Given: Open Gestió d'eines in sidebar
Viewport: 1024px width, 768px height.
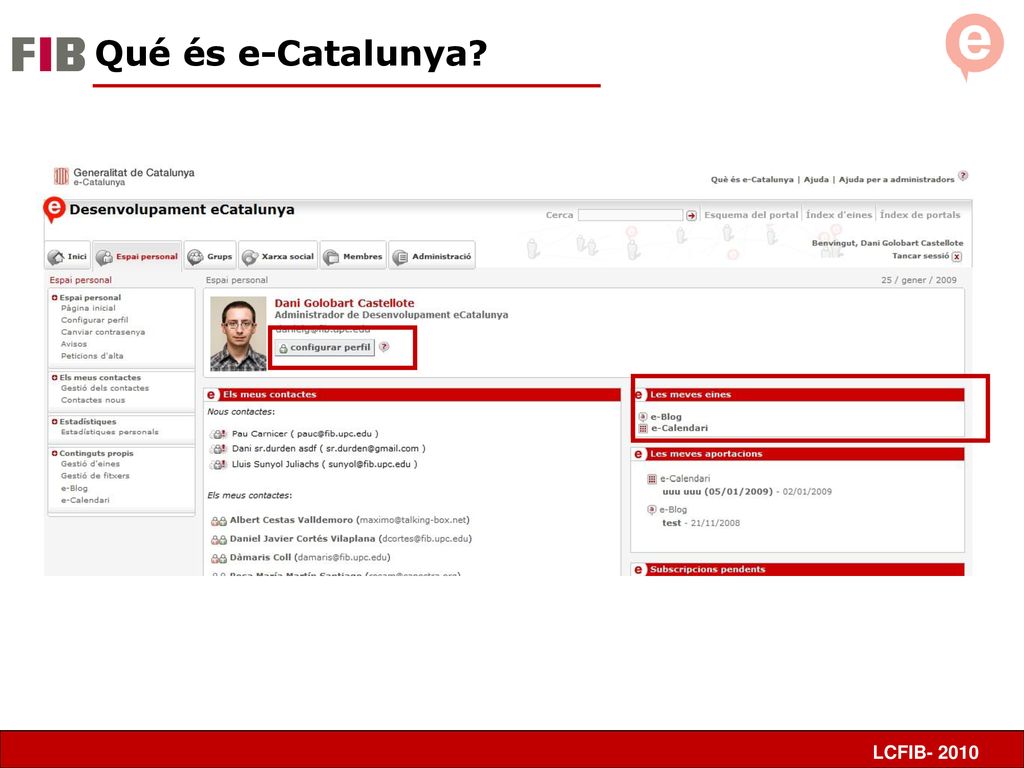Looking at the screenshot, I should point(90,464).
